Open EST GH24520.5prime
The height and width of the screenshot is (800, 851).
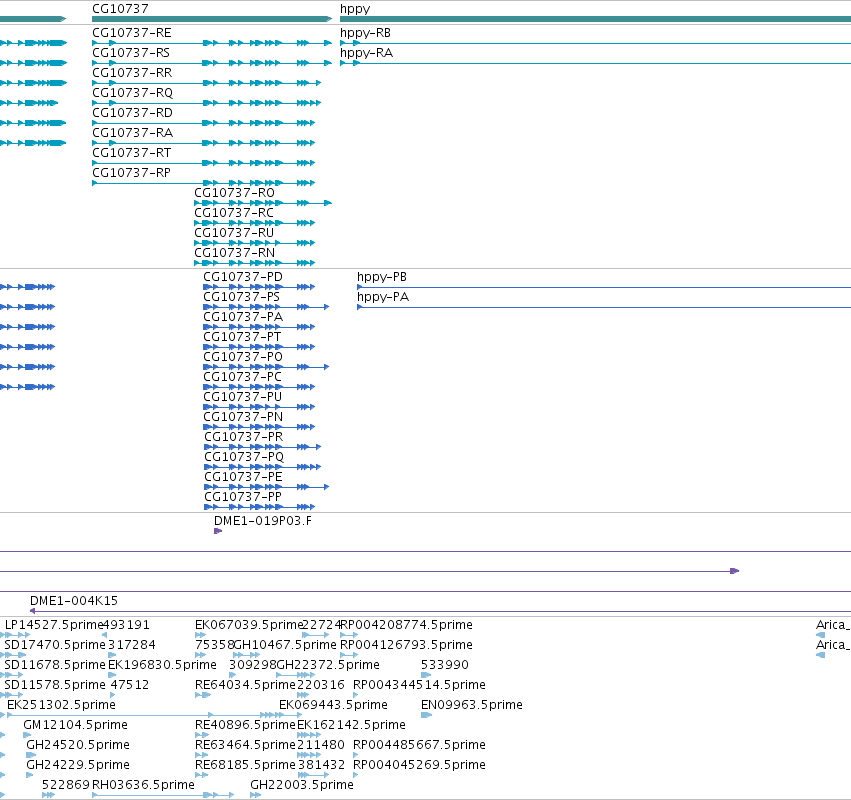(x=78, y=745)
